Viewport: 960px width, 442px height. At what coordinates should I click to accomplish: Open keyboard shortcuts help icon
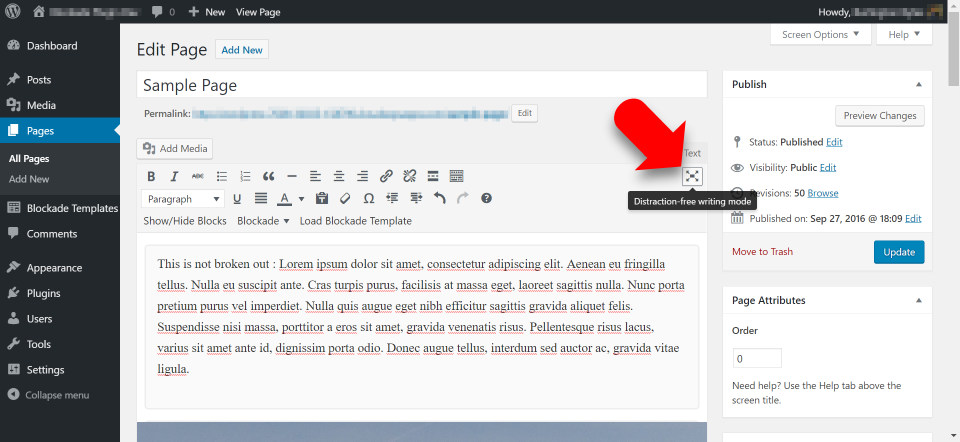pos(486,198)
